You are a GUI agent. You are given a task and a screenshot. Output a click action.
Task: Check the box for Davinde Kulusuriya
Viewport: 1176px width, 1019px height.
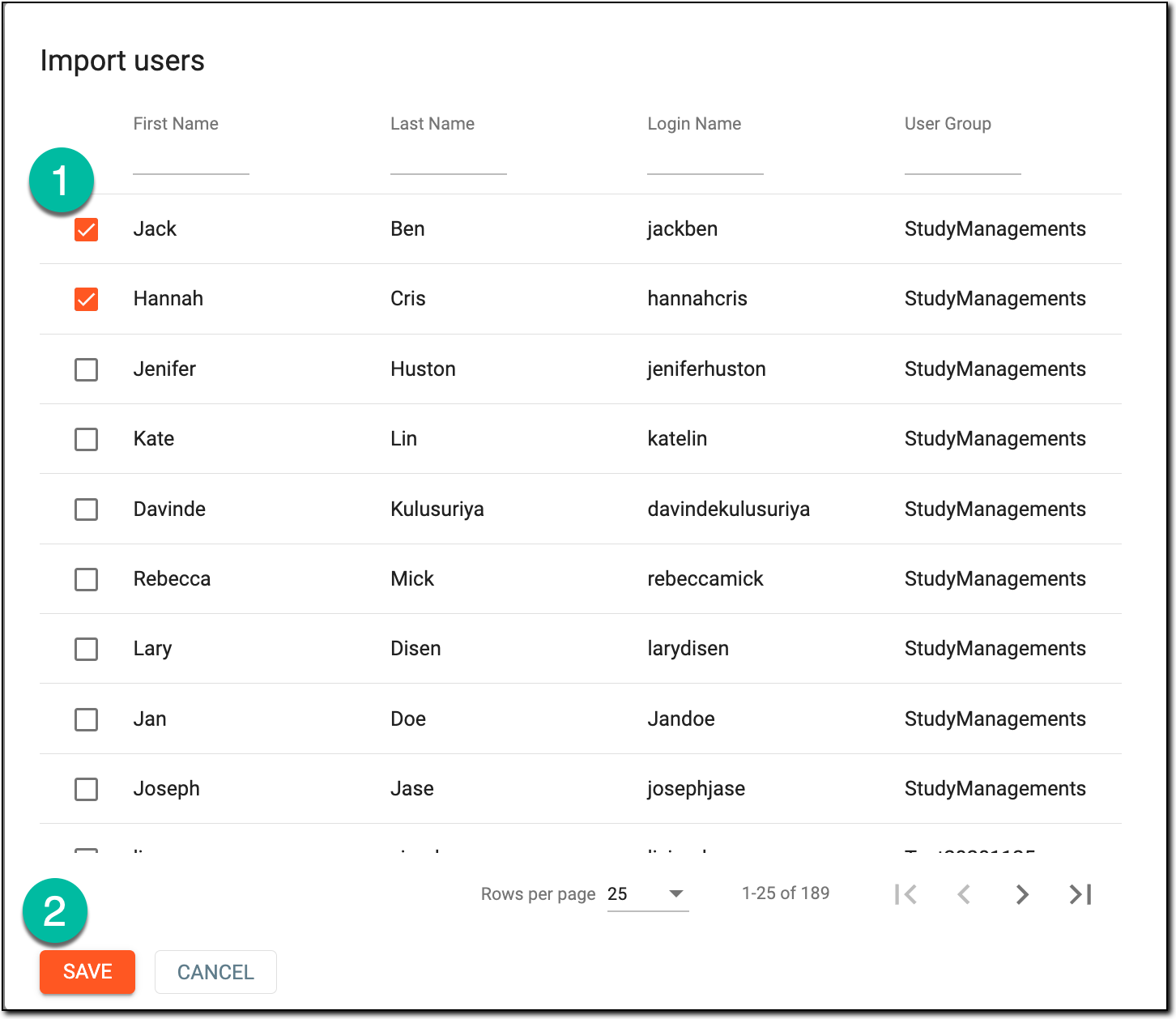coord(86,509)
